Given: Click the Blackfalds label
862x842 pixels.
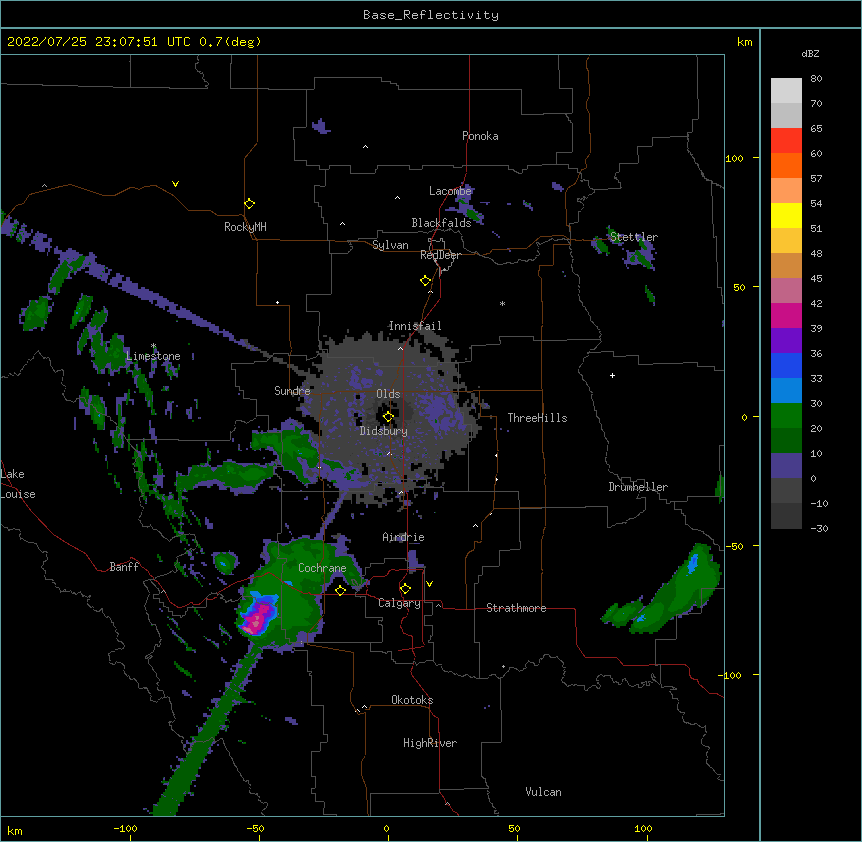Looking at the screenshot, I should [441, 223].
